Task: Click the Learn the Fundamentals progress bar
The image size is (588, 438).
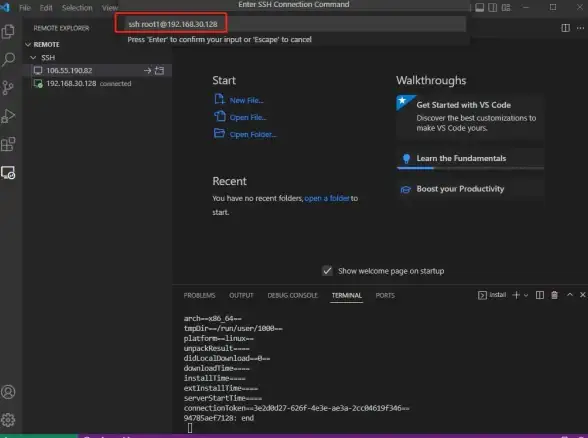Action: (470, 168)
